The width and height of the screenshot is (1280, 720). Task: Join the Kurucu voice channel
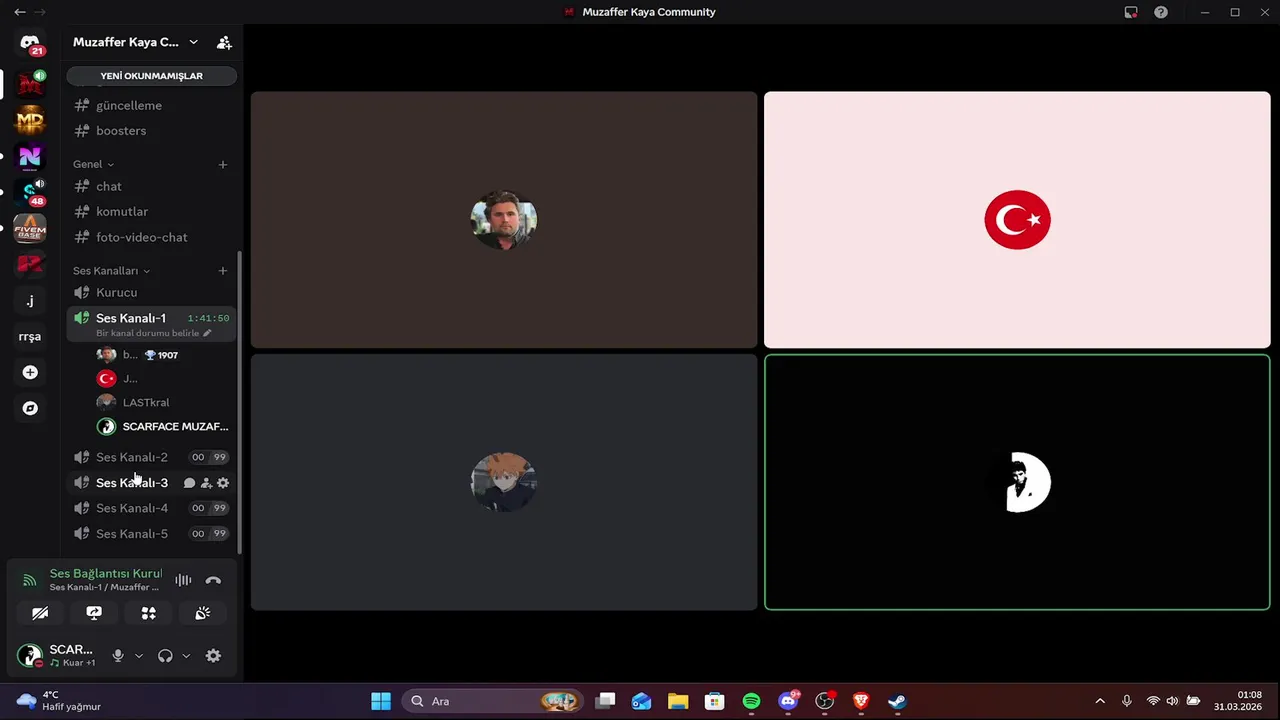[152, 292]
